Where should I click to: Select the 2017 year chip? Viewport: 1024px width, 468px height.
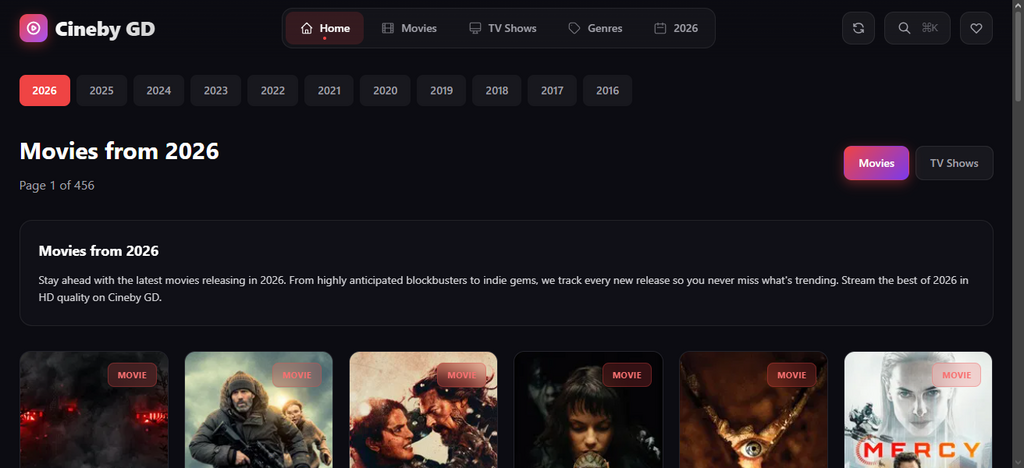click(x=552, y=91)
